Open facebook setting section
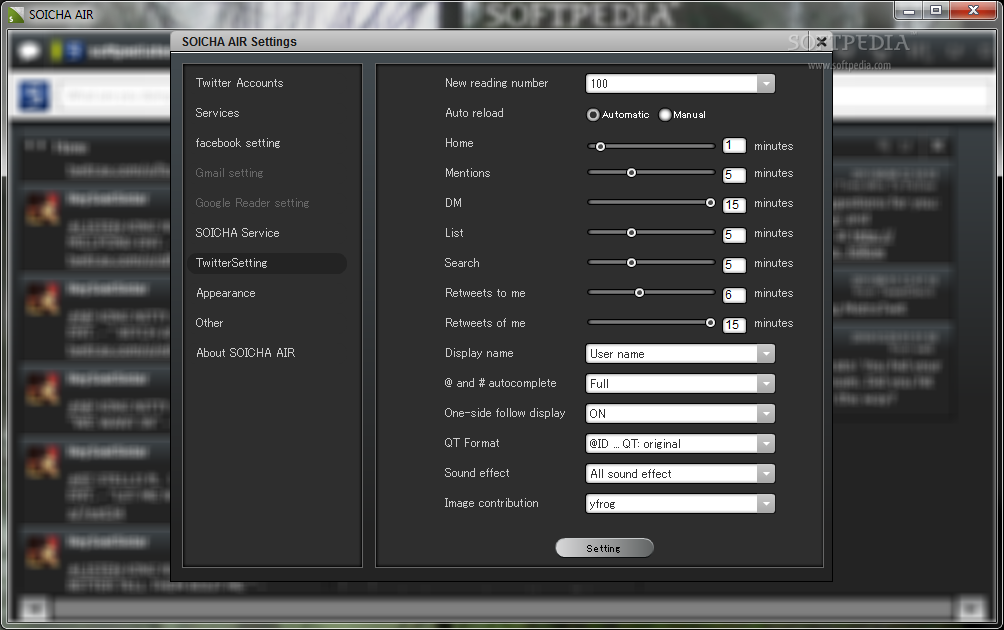Viewport: 1004px width, 630px height. [238, 143]
